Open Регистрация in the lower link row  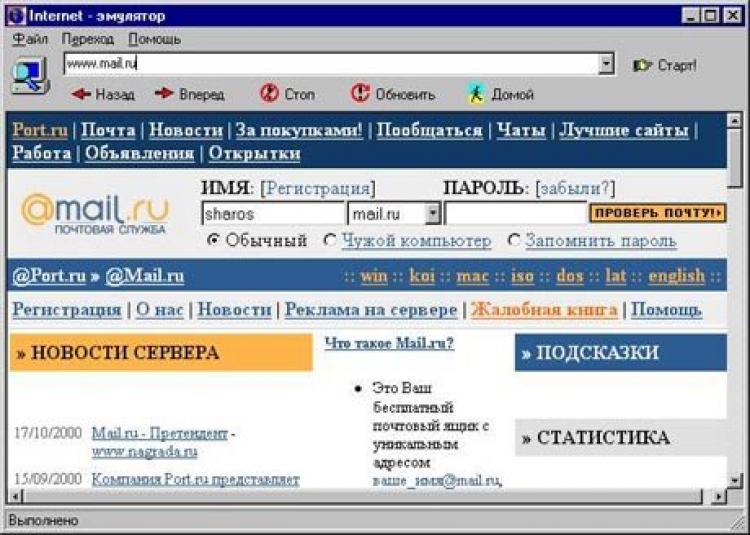pos(67,310)
